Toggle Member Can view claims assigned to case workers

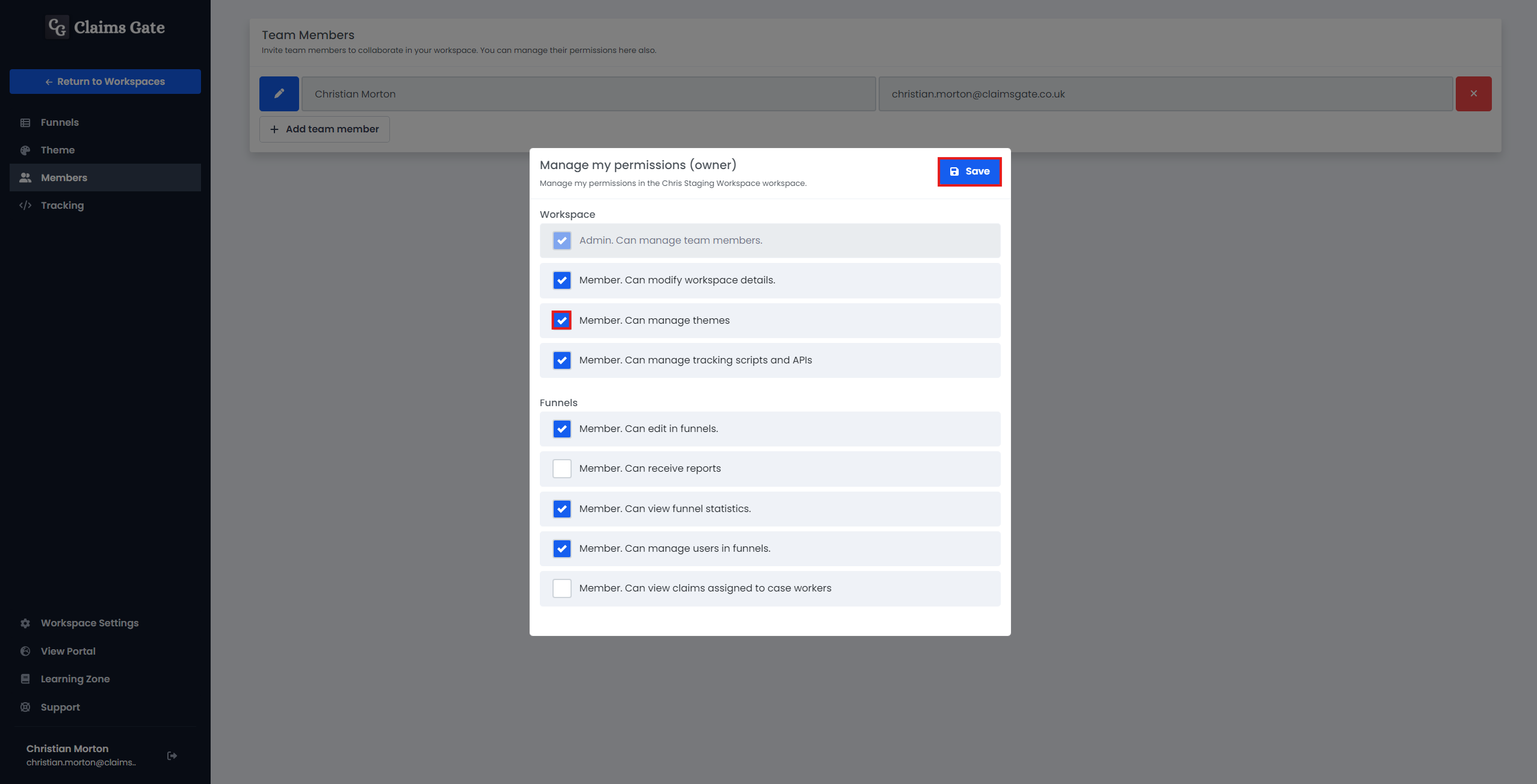562,588
